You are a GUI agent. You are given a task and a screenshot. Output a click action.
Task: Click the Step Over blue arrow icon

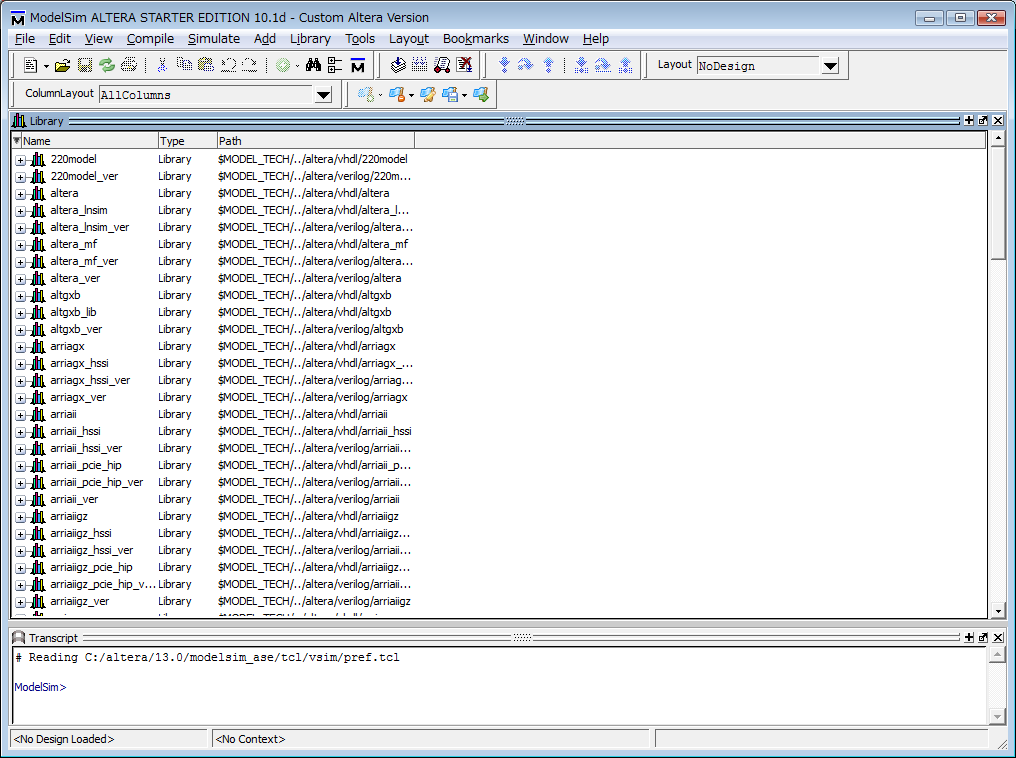pos(525,65)
